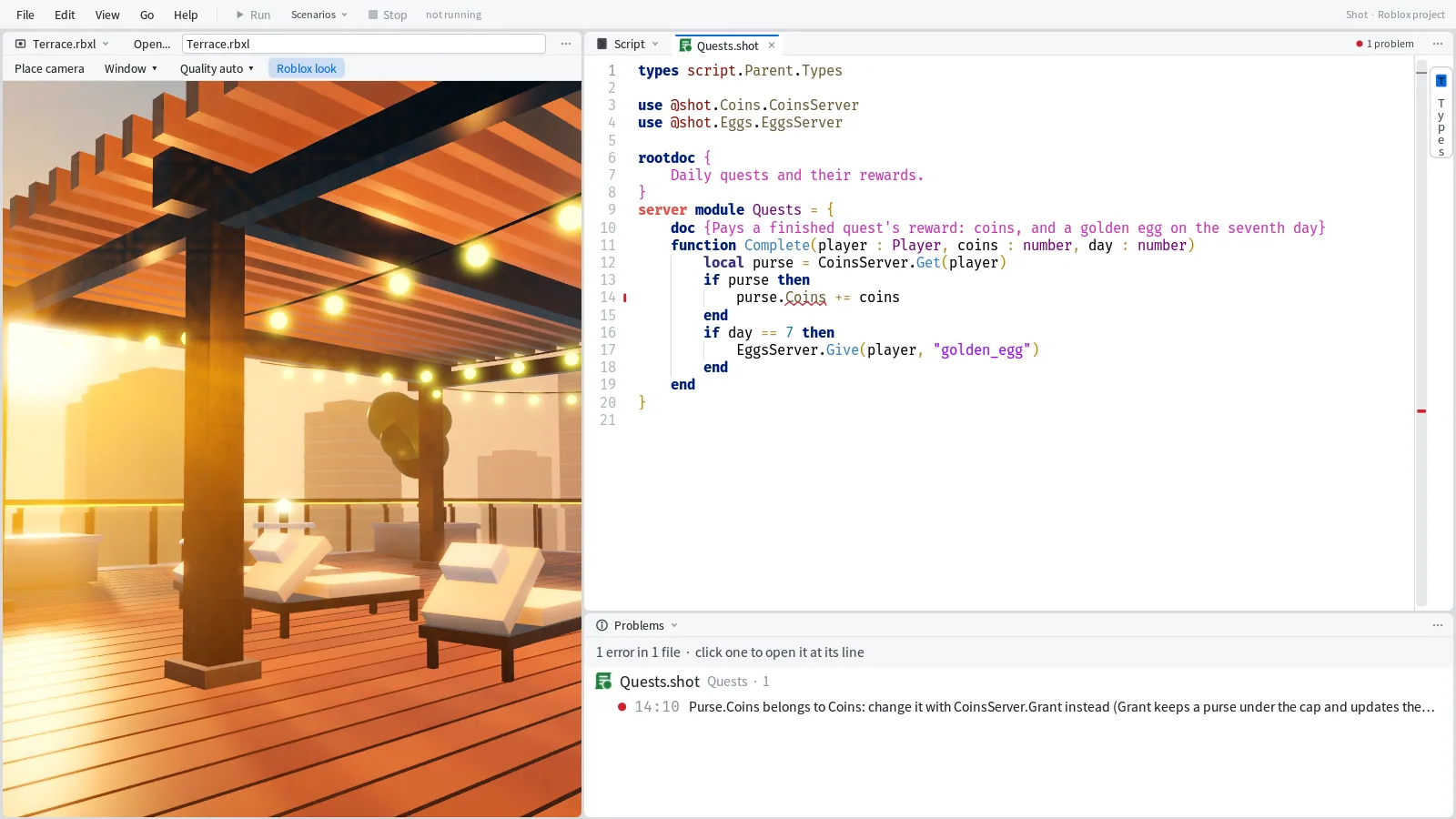Click the Place camera button
Image resolution: width=1456 pixels, height=819 pixels.
click(x=49, y=68)
